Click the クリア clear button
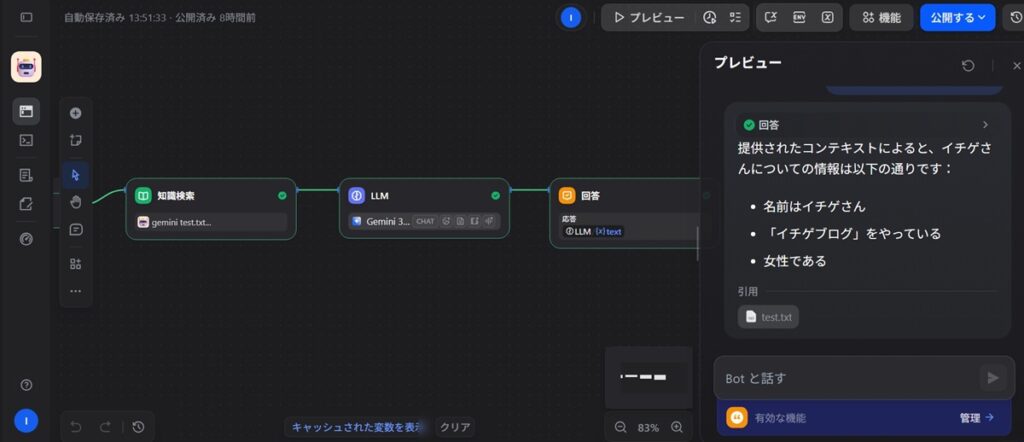1024x442 pixels. (x=455, y=428)
